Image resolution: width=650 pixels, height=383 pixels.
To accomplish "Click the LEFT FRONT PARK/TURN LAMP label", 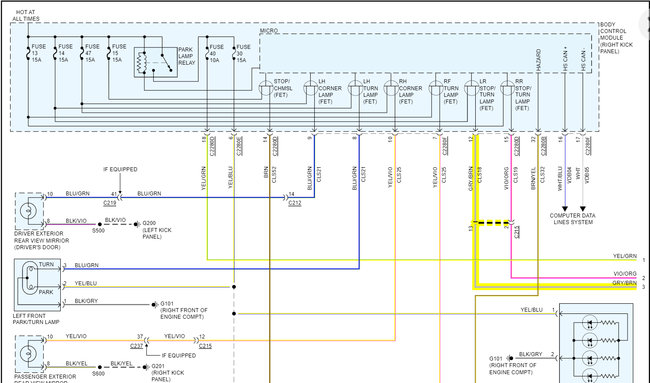I will (36, 319).
